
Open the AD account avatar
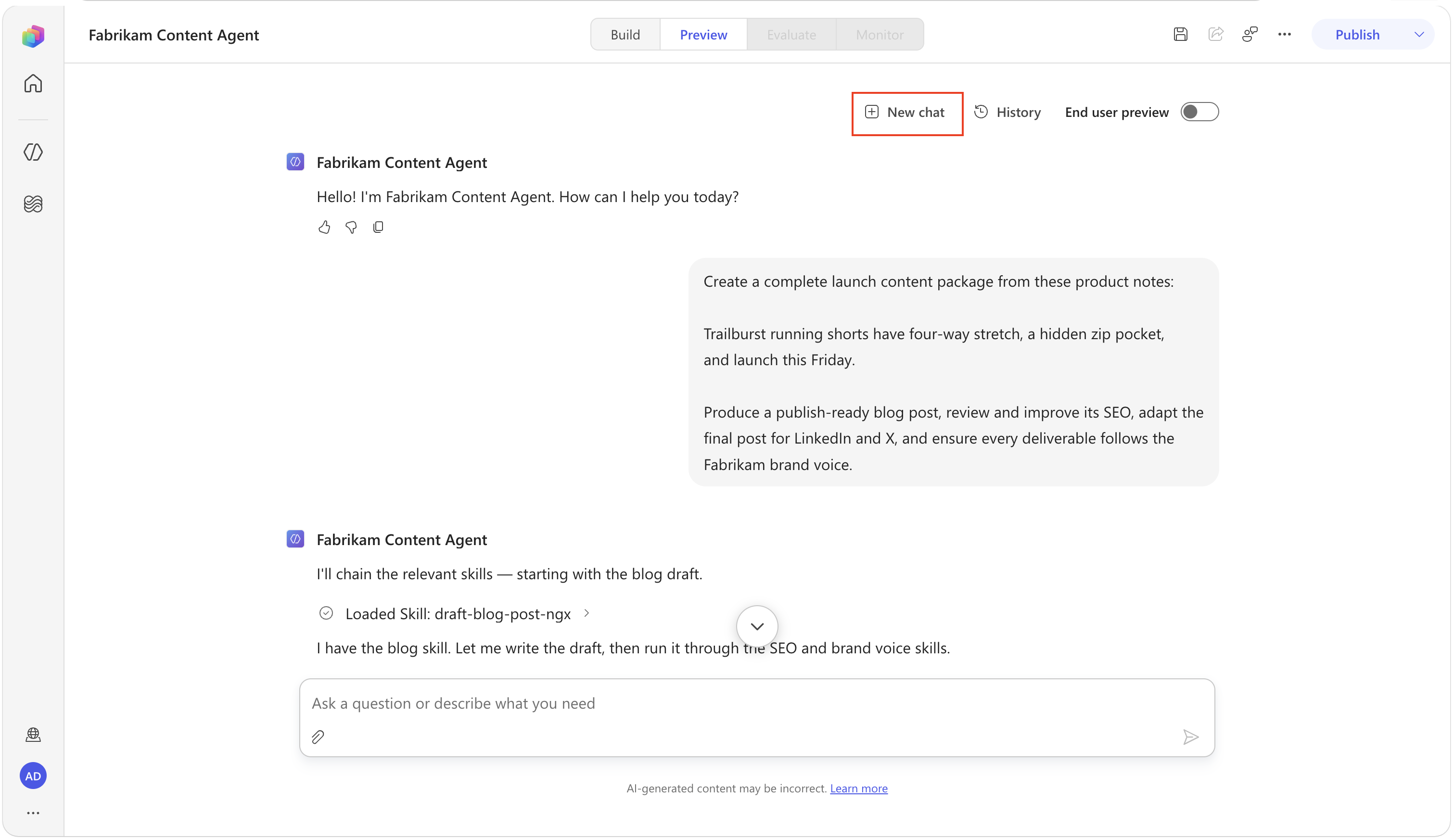point(33,776)
